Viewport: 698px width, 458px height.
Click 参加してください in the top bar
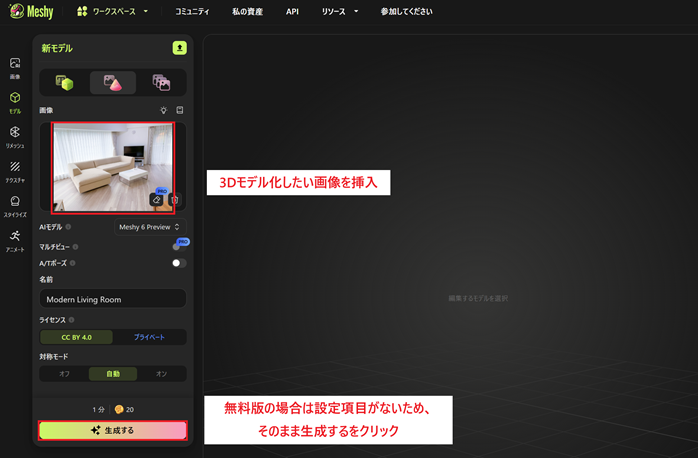pos(406,12)
